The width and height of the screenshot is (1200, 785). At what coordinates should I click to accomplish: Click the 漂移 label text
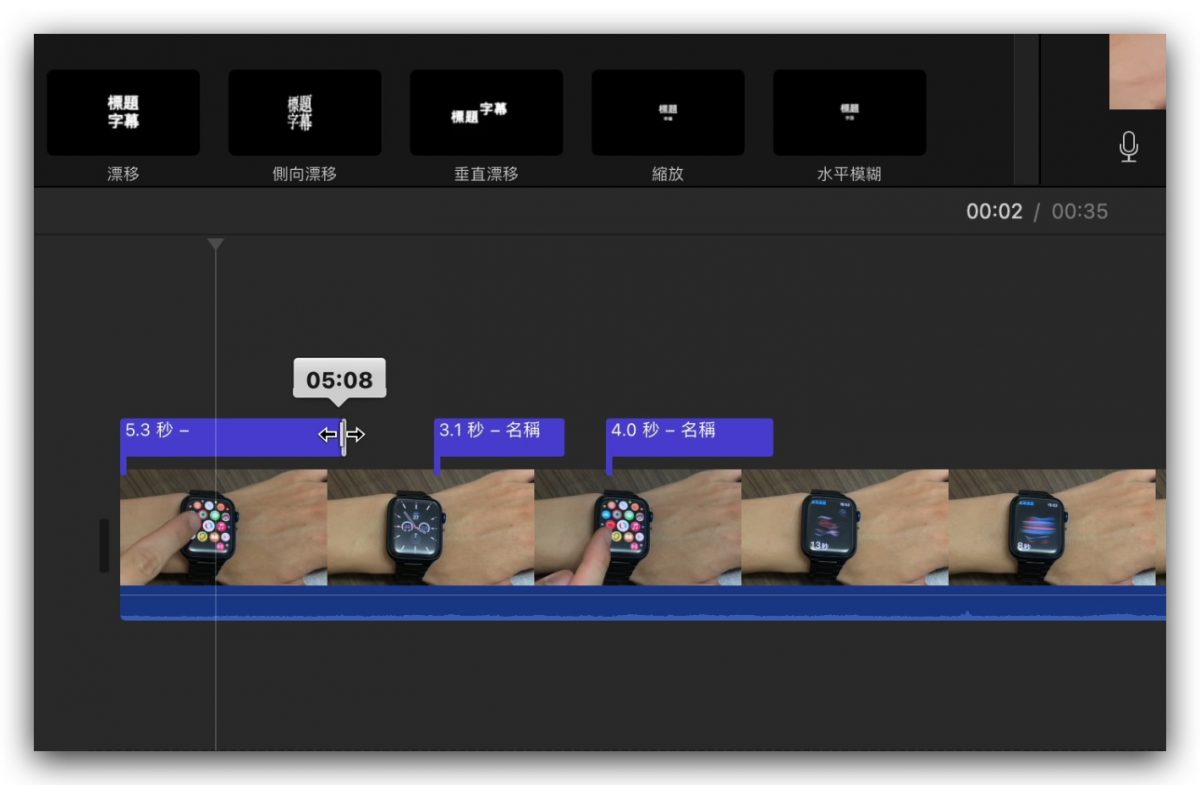tap(123, 174)
